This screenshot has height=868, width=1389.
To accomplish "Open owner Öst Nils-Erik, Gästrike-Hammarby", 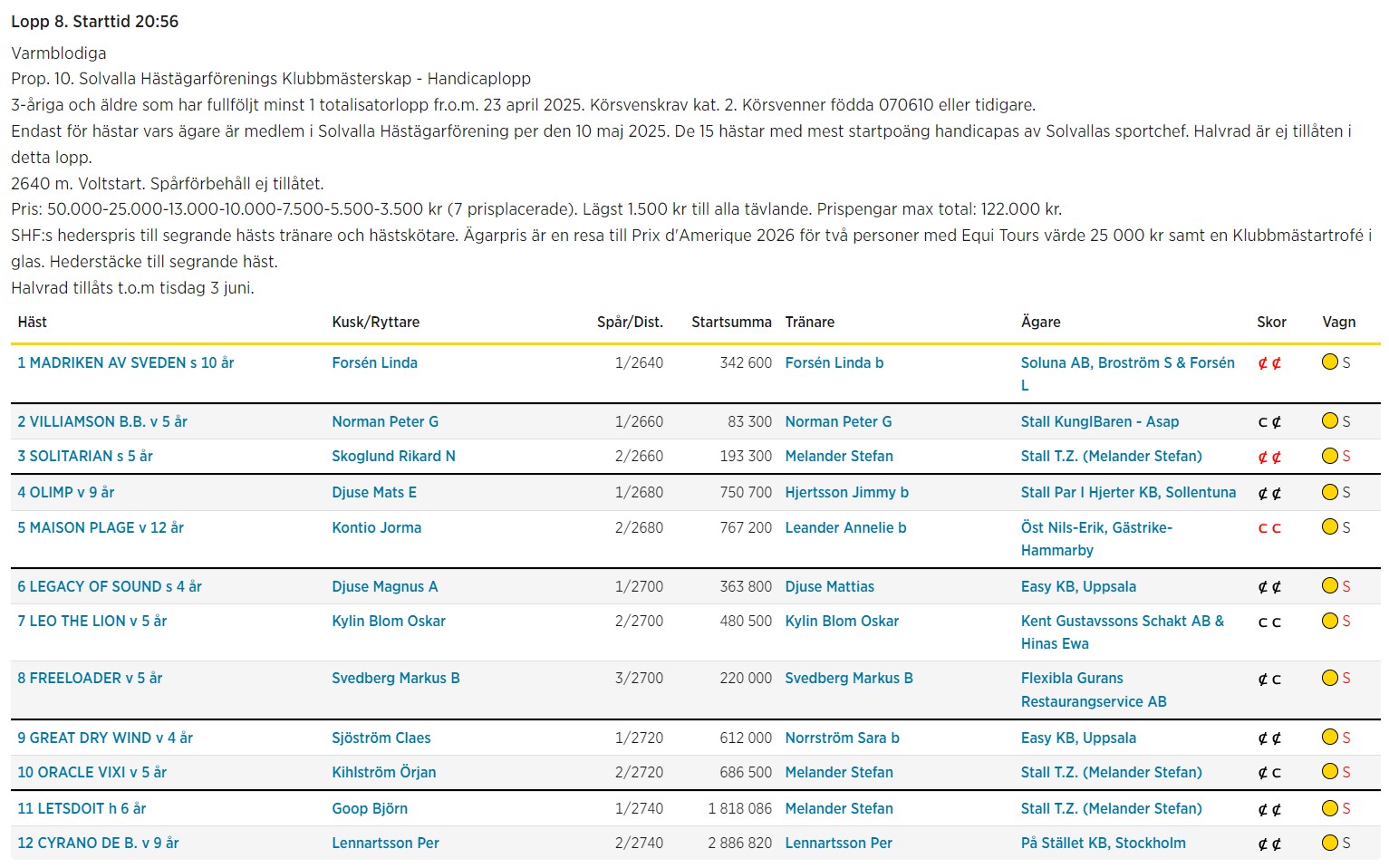I will click(x=1096, y=538).
